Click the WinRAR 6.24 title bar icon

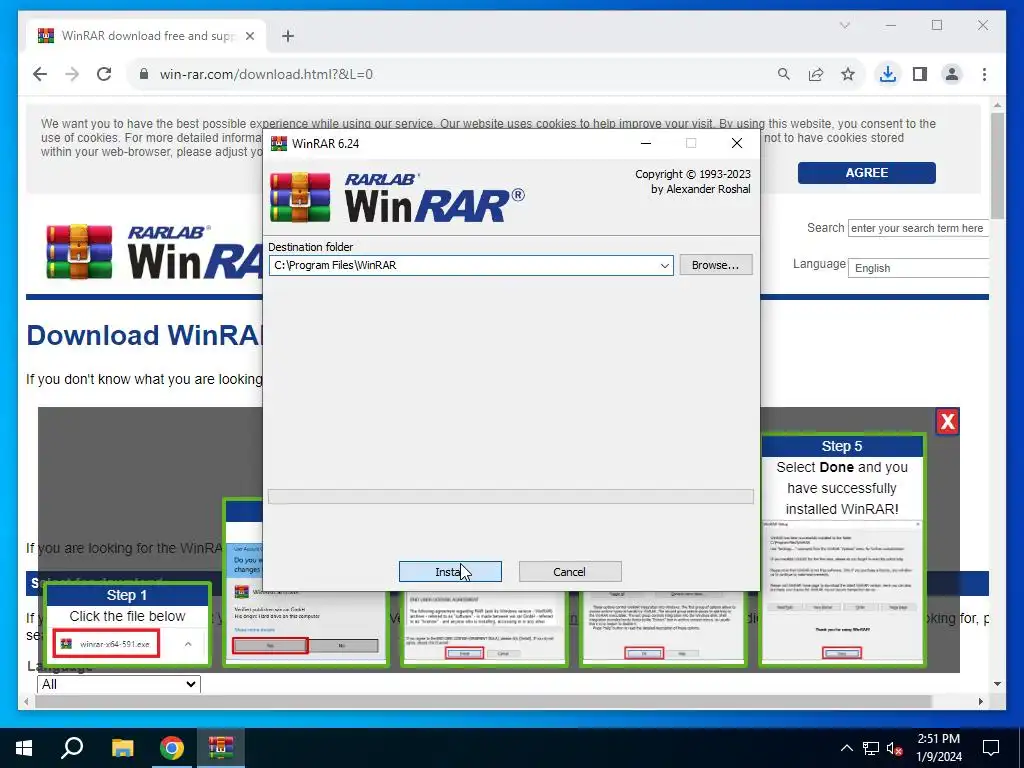click(x=279, y=143)
